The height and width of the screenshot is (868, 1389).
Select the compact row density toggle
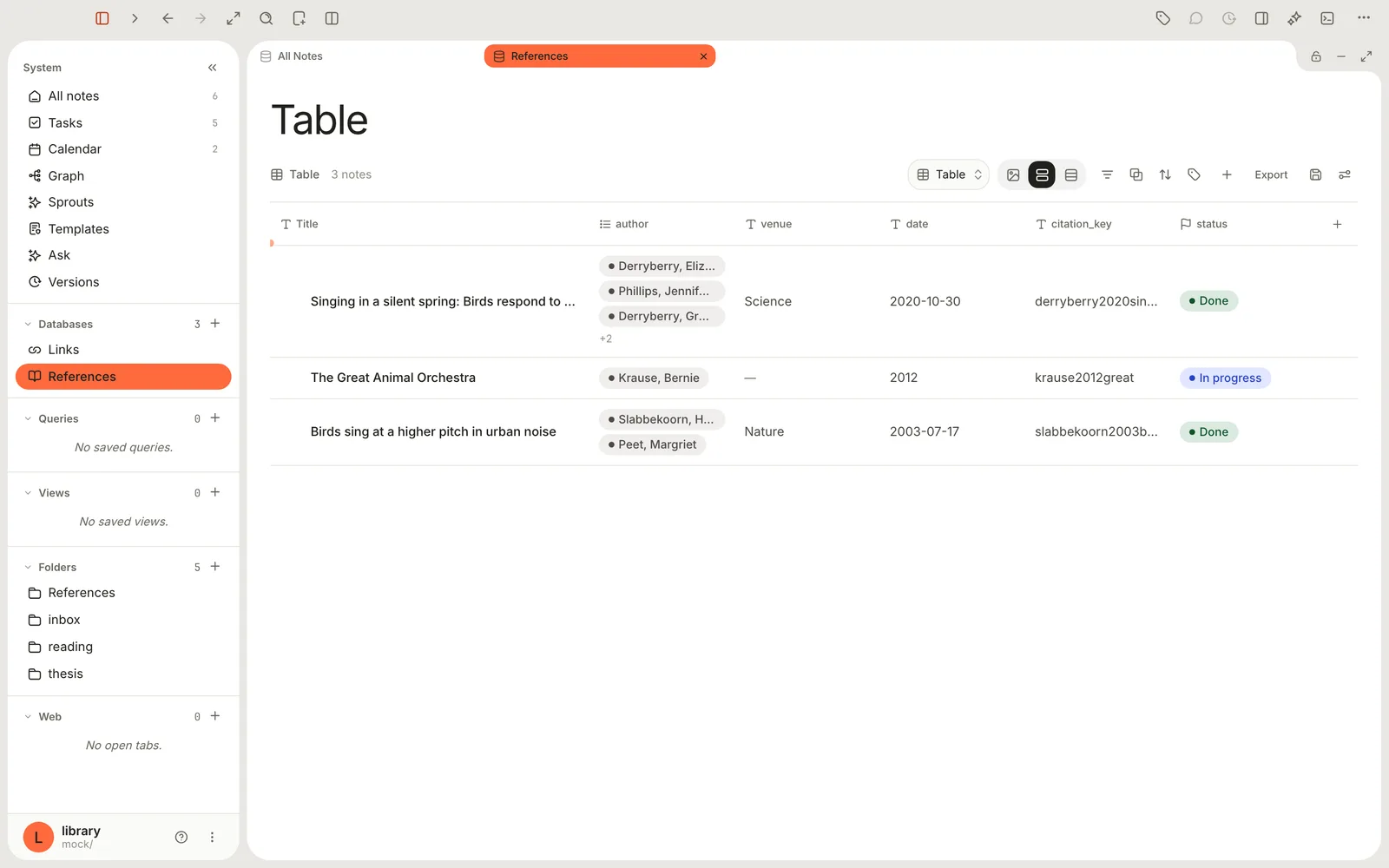tap(1071, 174)
